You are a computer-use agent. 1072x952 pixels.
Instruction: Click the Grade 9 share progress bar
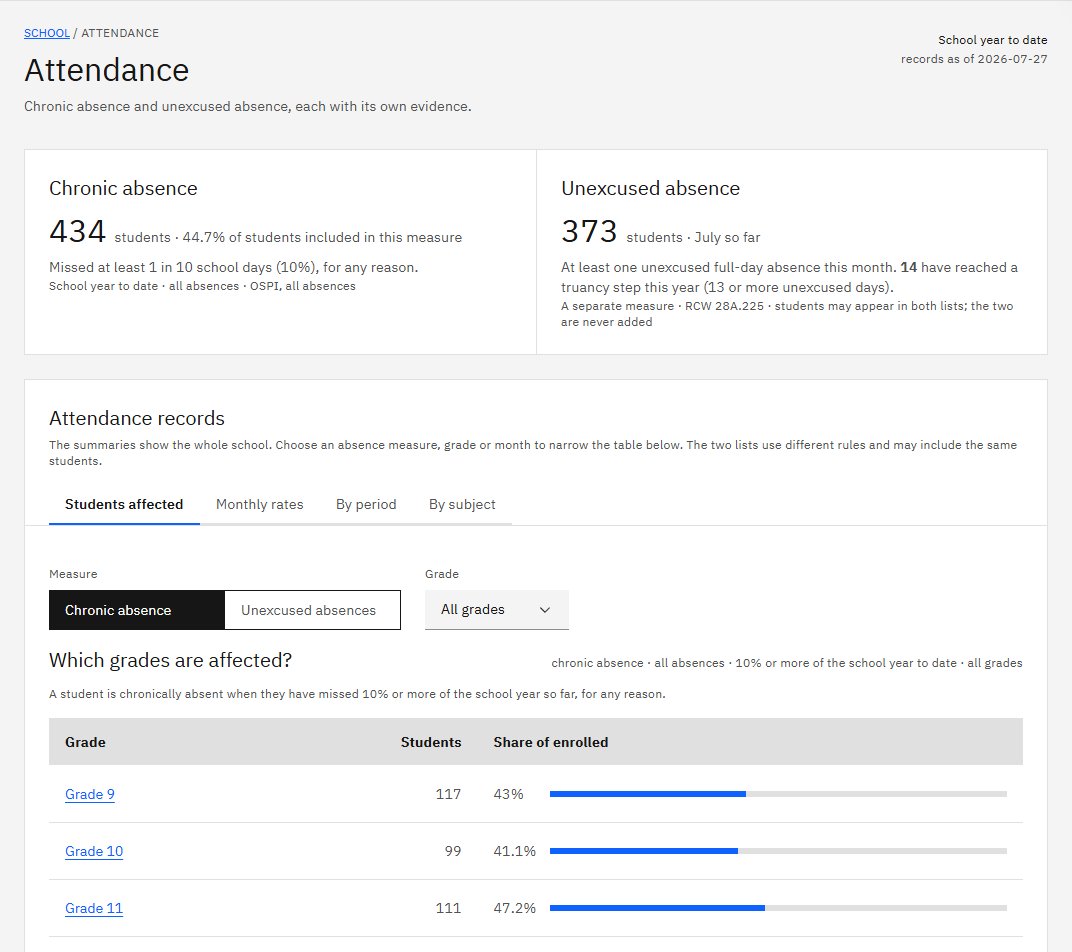click(778, 794)
